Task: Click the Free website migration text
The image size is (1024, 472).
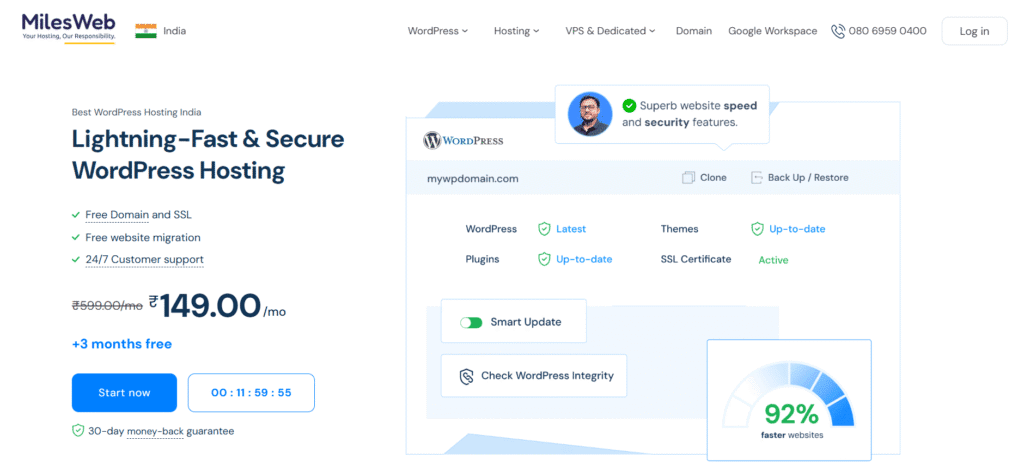Action: coord(143,238)
